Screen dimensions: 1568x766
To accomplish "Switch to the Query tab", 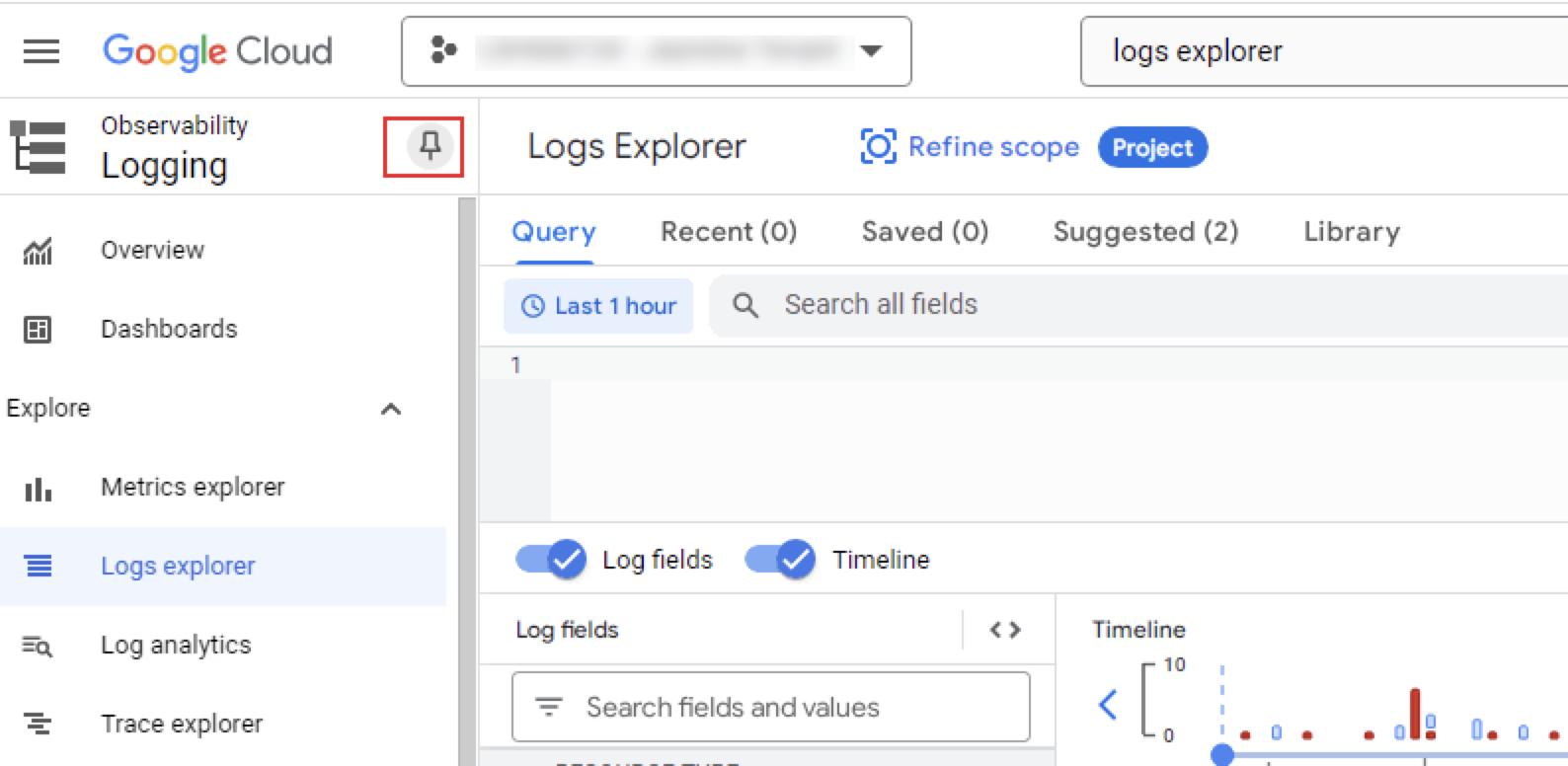I will 554,232.
